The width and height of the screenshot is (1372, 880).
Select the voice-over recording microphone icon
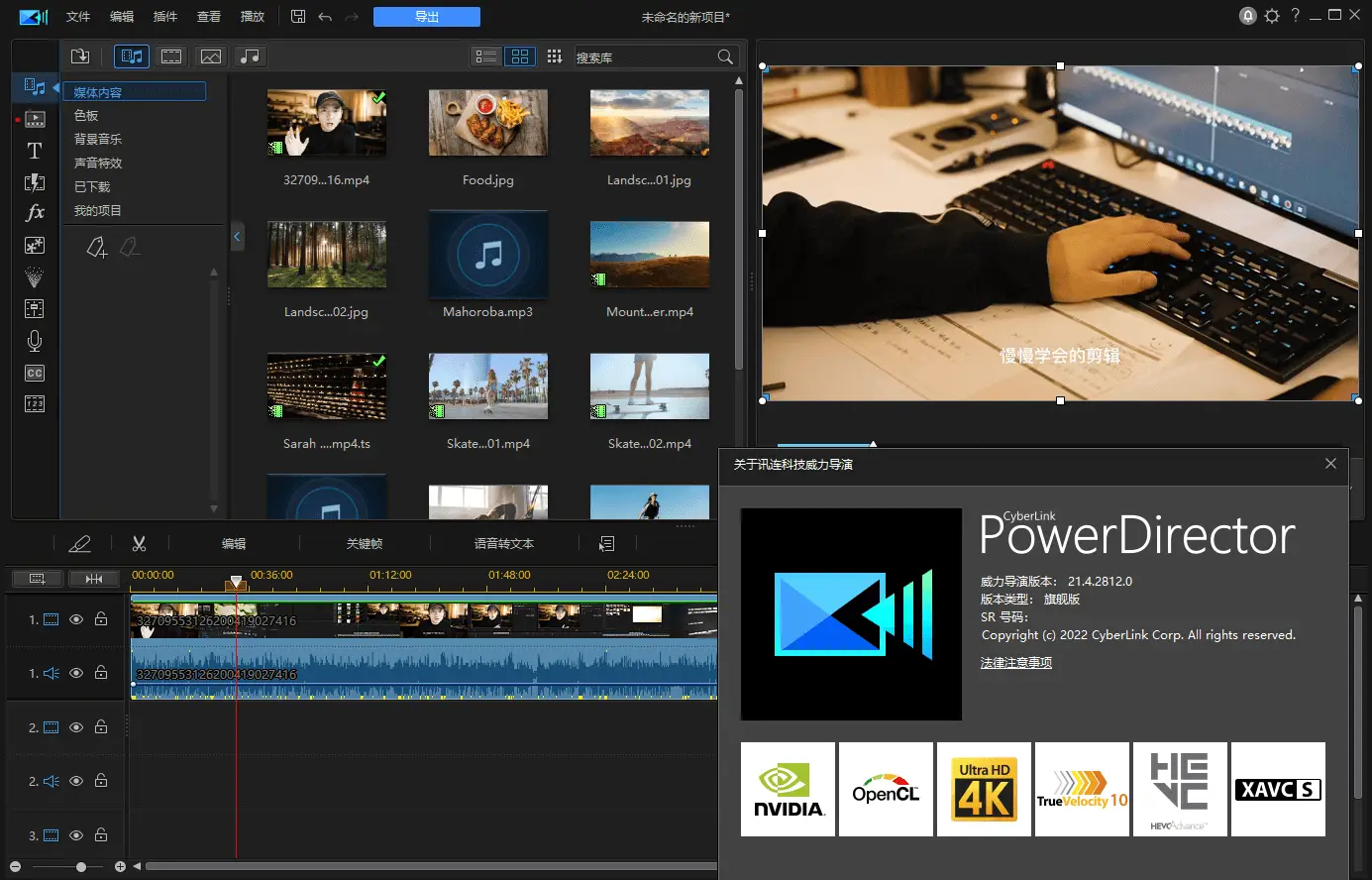[34, 341]
